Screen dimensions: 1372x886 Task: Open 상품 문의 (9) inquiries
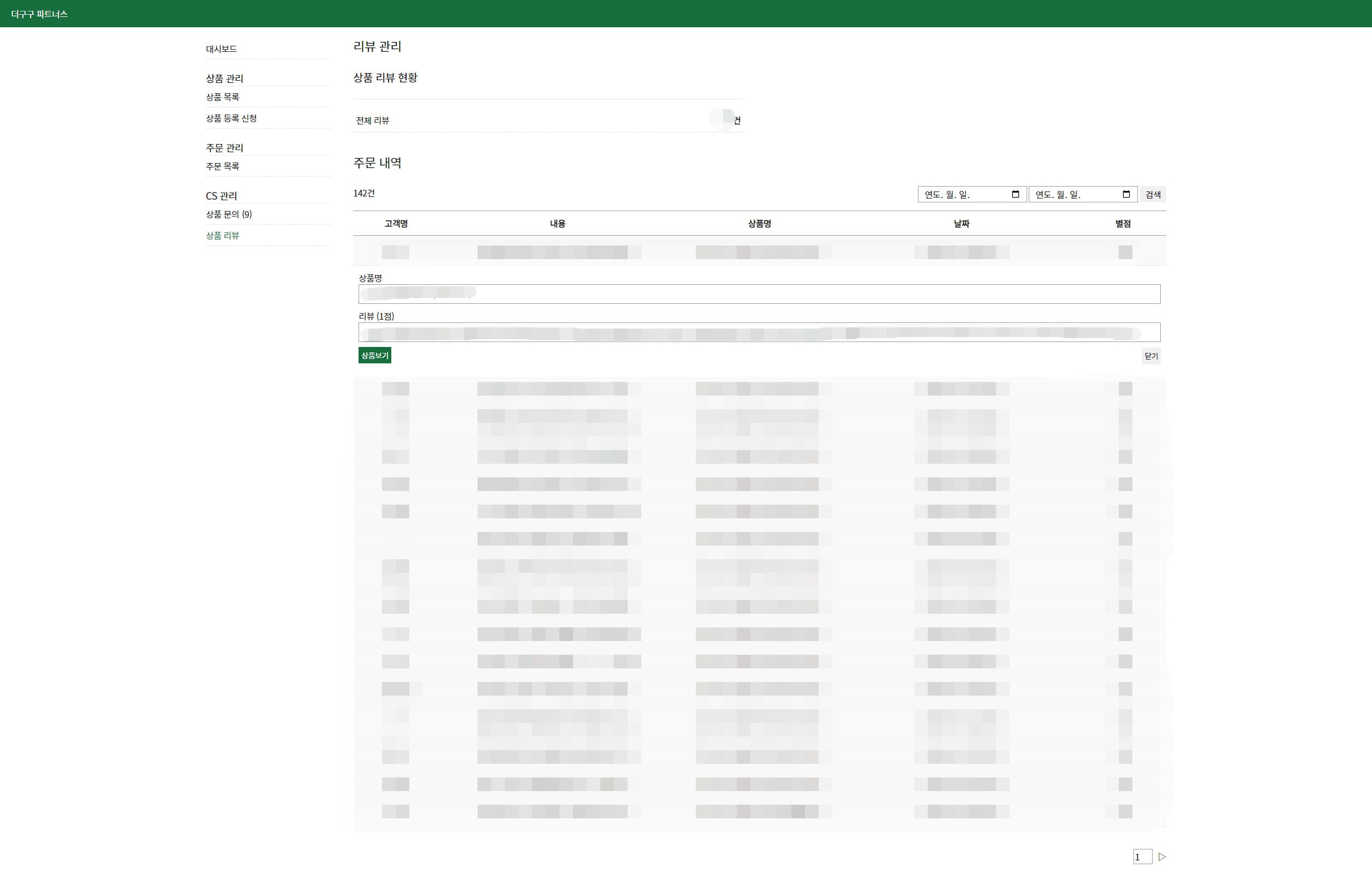coord(229,214)
